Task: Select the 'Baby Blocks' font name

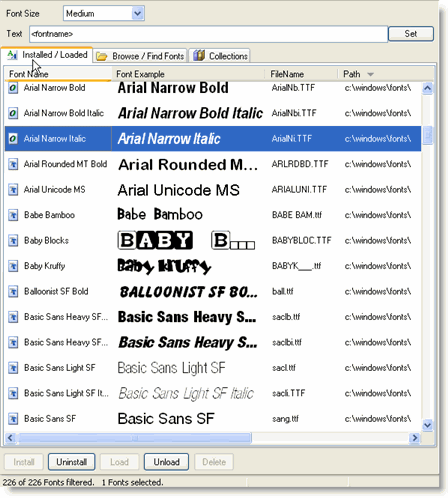Action: pyautogui.click(x=46, y=241)
